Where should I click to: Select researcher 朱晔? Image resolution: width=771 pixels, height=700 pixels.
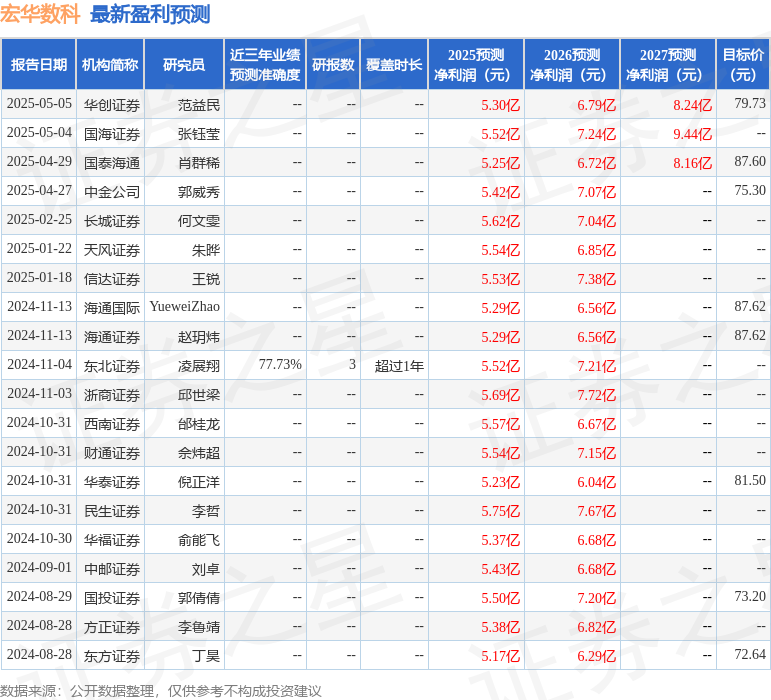tap(206, 250)
